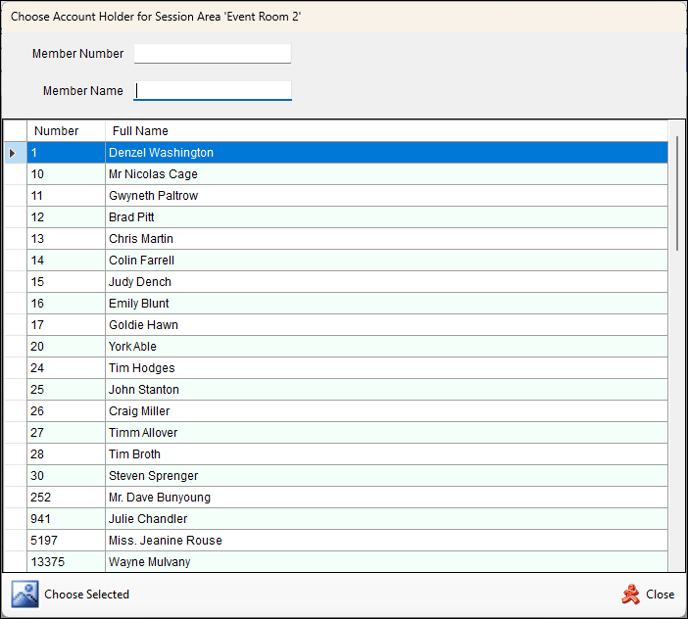Click member number cell 17
Viewport: 688px width, 619px height.
[66, 325]
